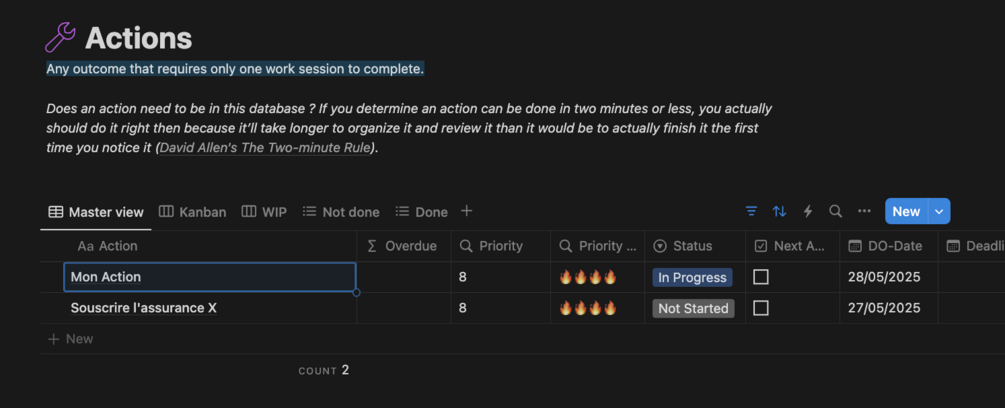Select the Not done view tab
The width and height of the screenshot is (1005, 408).
click(341, 212)
